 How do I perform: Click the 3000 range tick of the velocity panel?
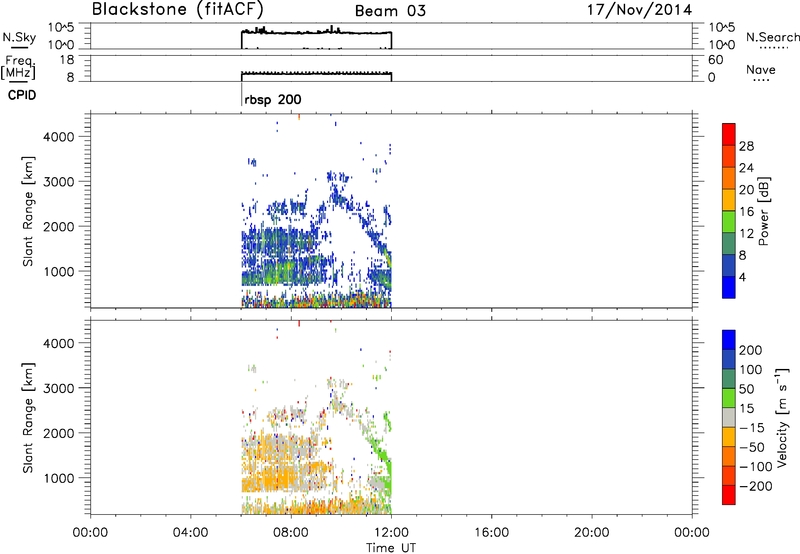[x=59, y=388]
